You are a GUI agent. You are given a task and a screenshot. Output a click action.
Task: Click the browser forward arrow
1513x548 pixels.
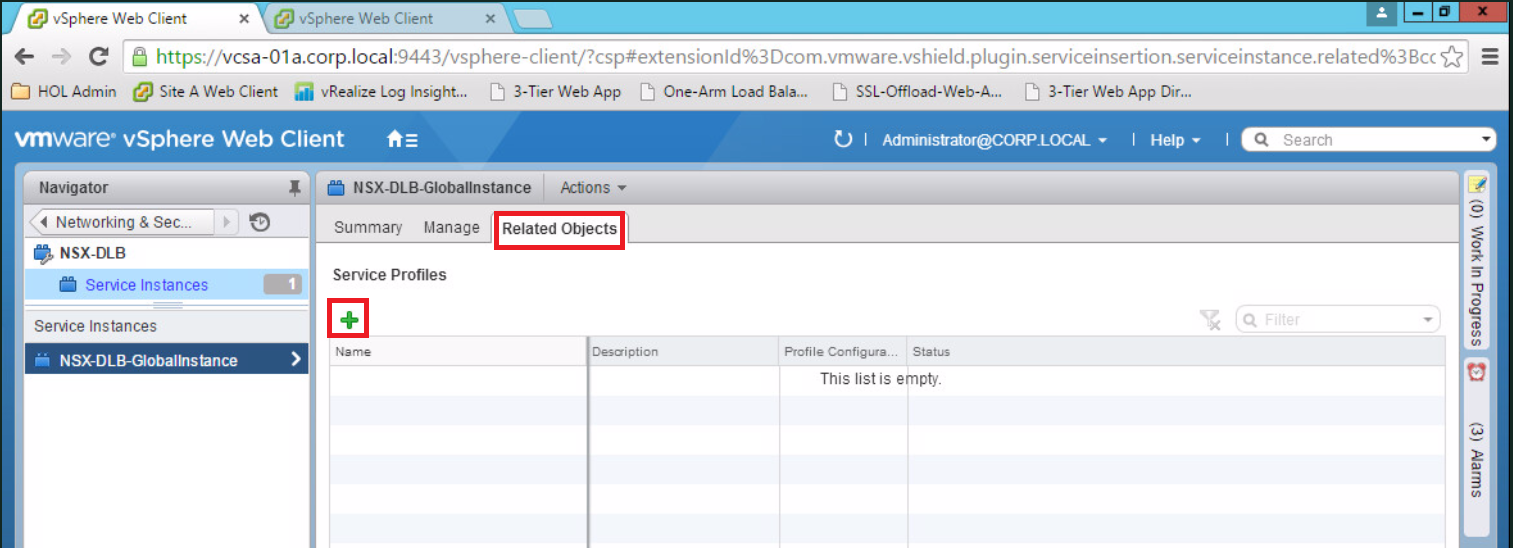pyautogui.click(x=61, y=57)
